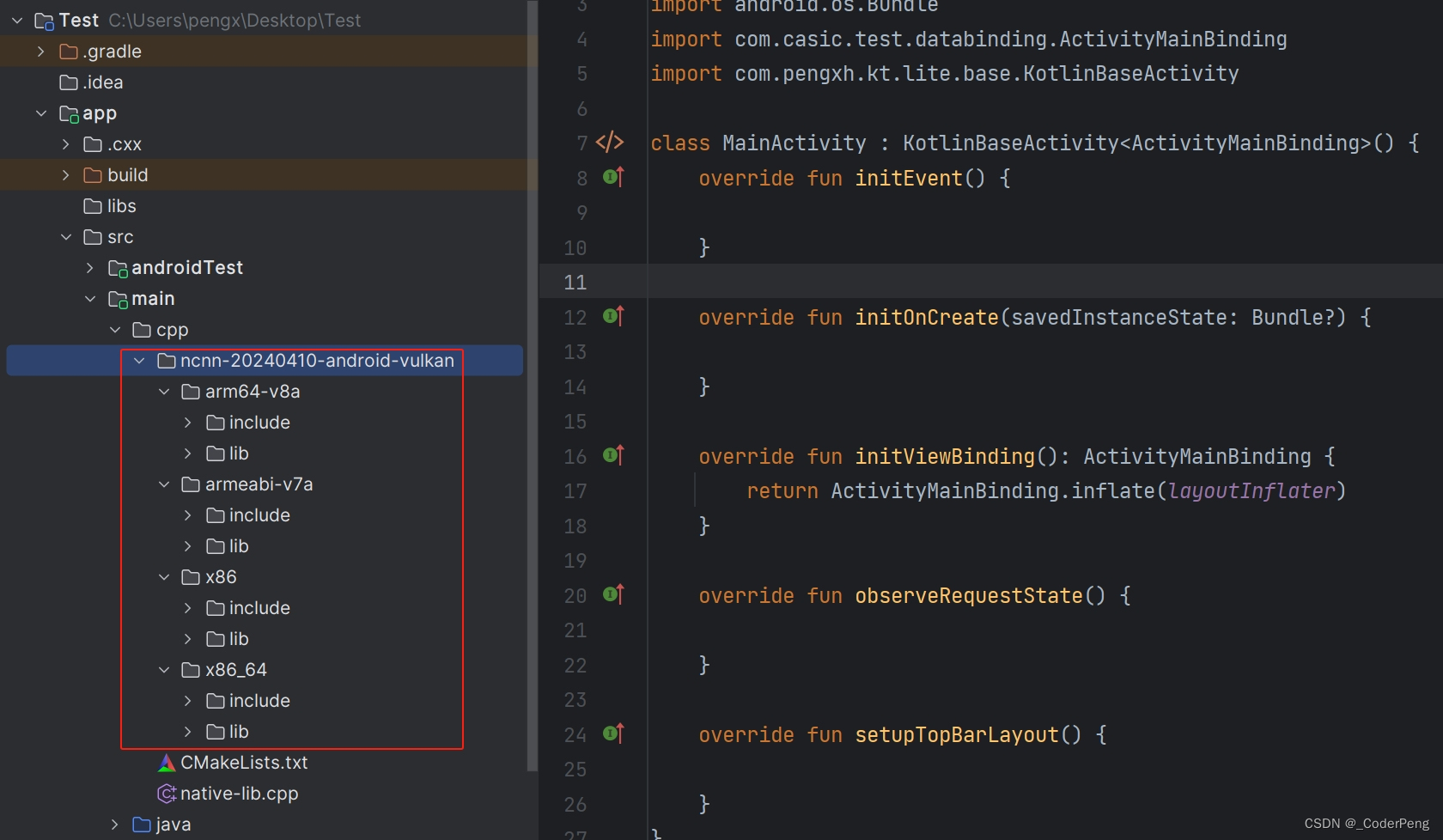
Task: Click the Test project module icon
Action: (x=44, y=21)
